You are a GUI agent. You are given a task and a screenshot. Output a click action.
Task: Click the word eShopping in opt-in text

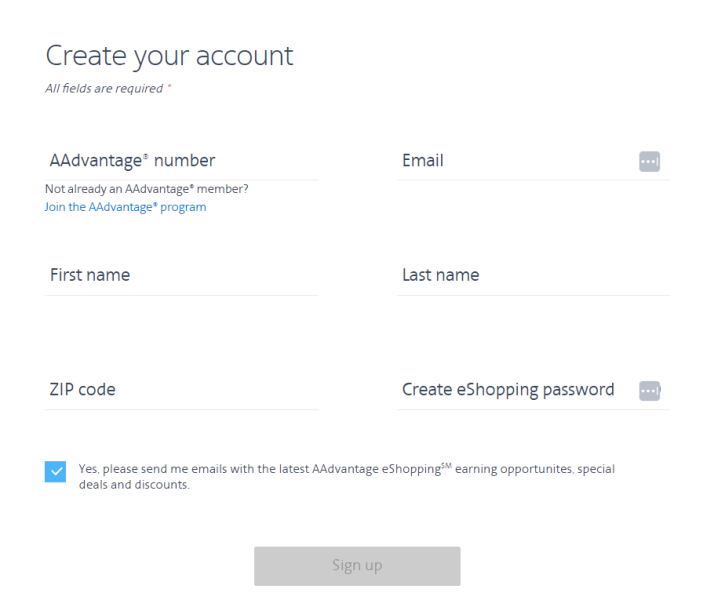[x=411, y=468]
